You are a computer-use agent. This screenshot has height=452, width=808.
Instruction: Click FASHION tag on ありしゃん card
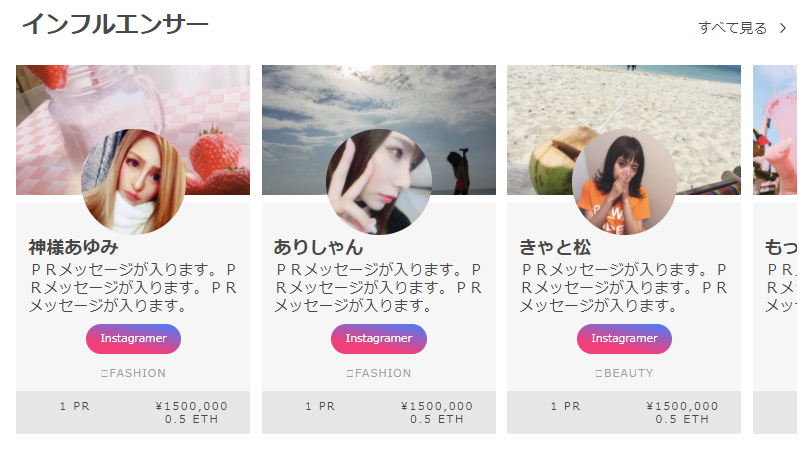tap(379, 373)
